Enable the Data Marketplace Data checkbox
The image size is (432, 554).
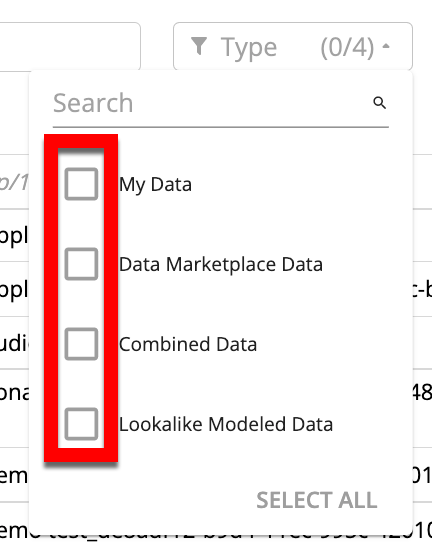click(x=81, y=264)
